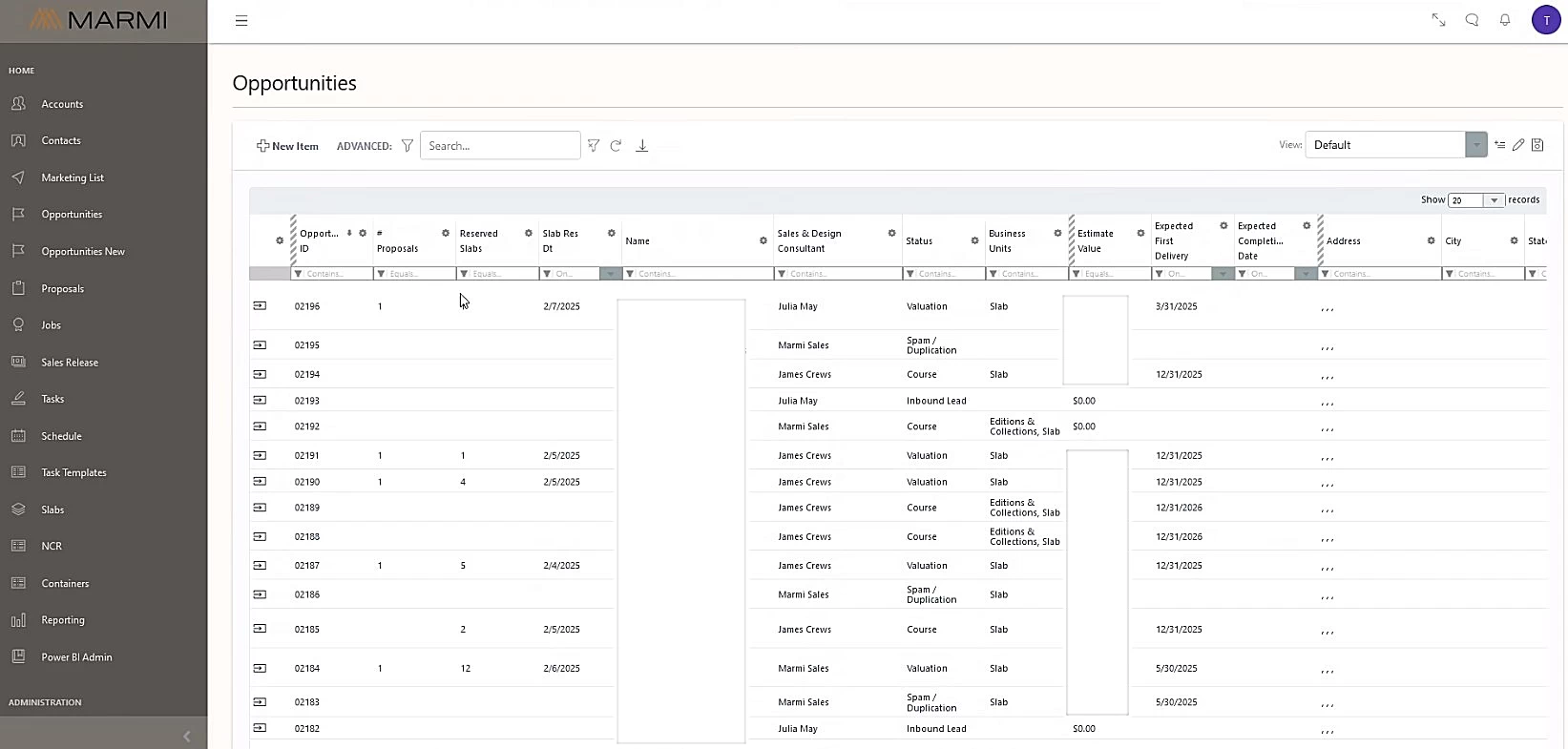Download the opportunities list
Image resolution: width=1568 pixels, height=749 pixels.
point(642,146)
